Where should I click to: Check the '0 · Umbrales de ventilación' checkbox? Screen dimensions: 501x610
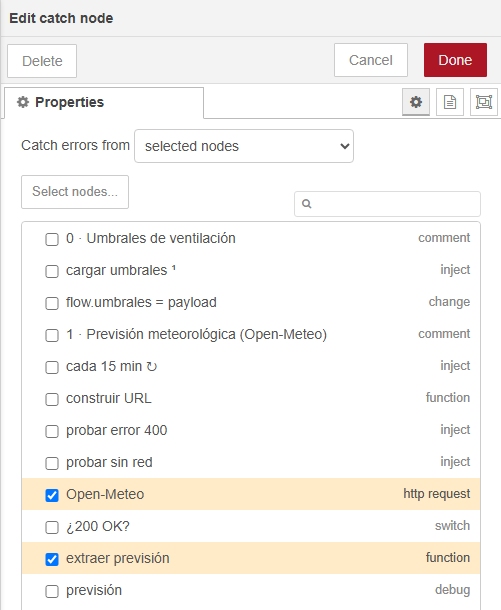coord(52,239)
